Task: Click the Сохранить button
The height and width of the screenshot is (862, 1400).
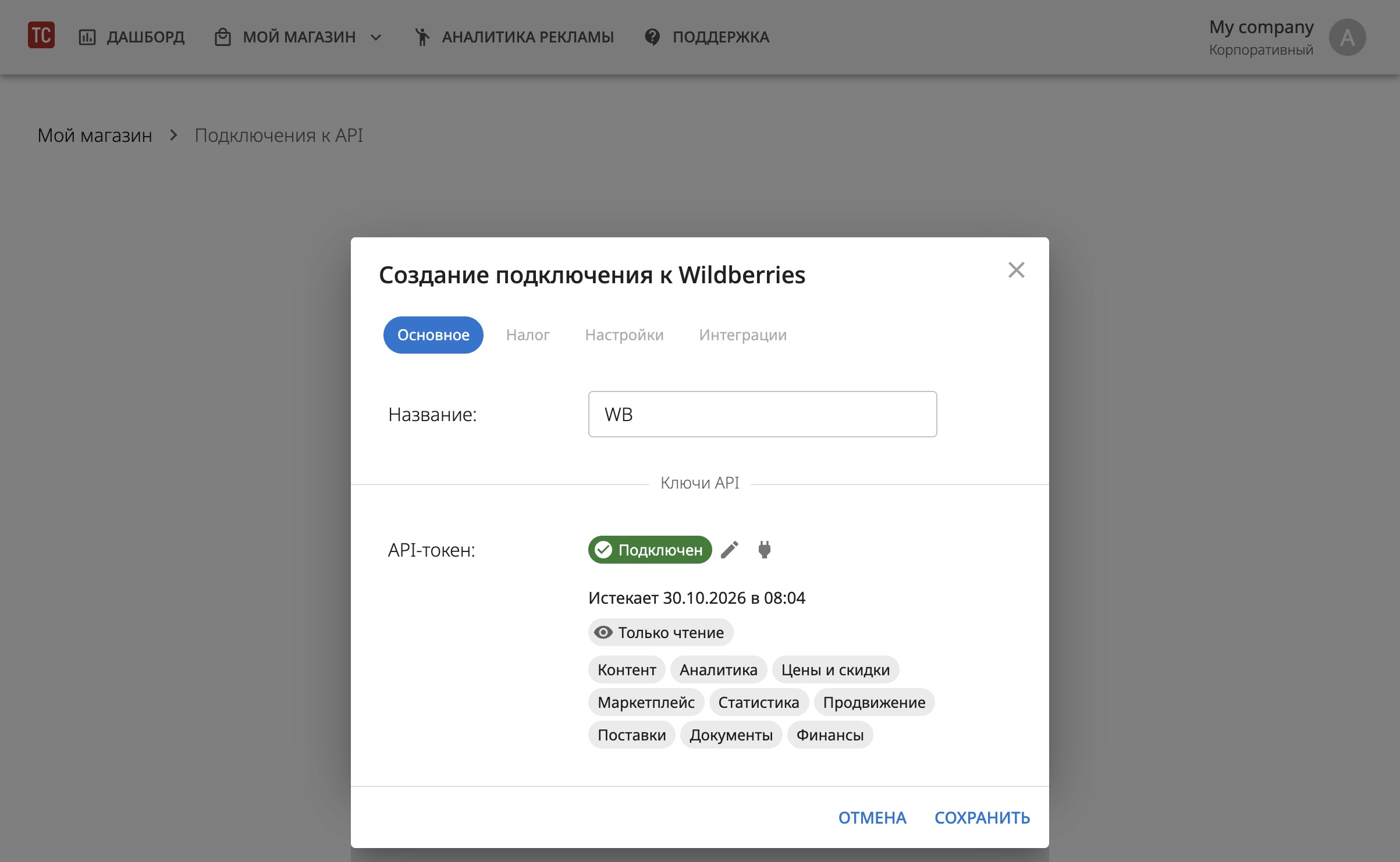Action: (982, 818)
